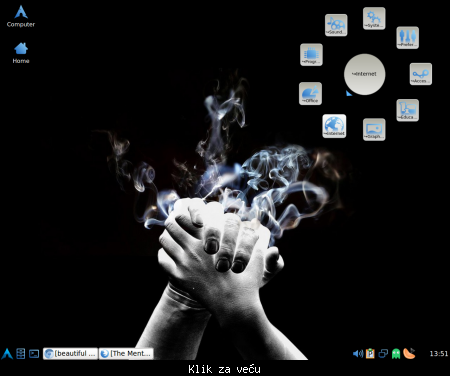Launch the terminal from the taskbar
Image resolution: width=450 pixels, height=376 pixels.
pyautogui.click(x=34, y=354)
